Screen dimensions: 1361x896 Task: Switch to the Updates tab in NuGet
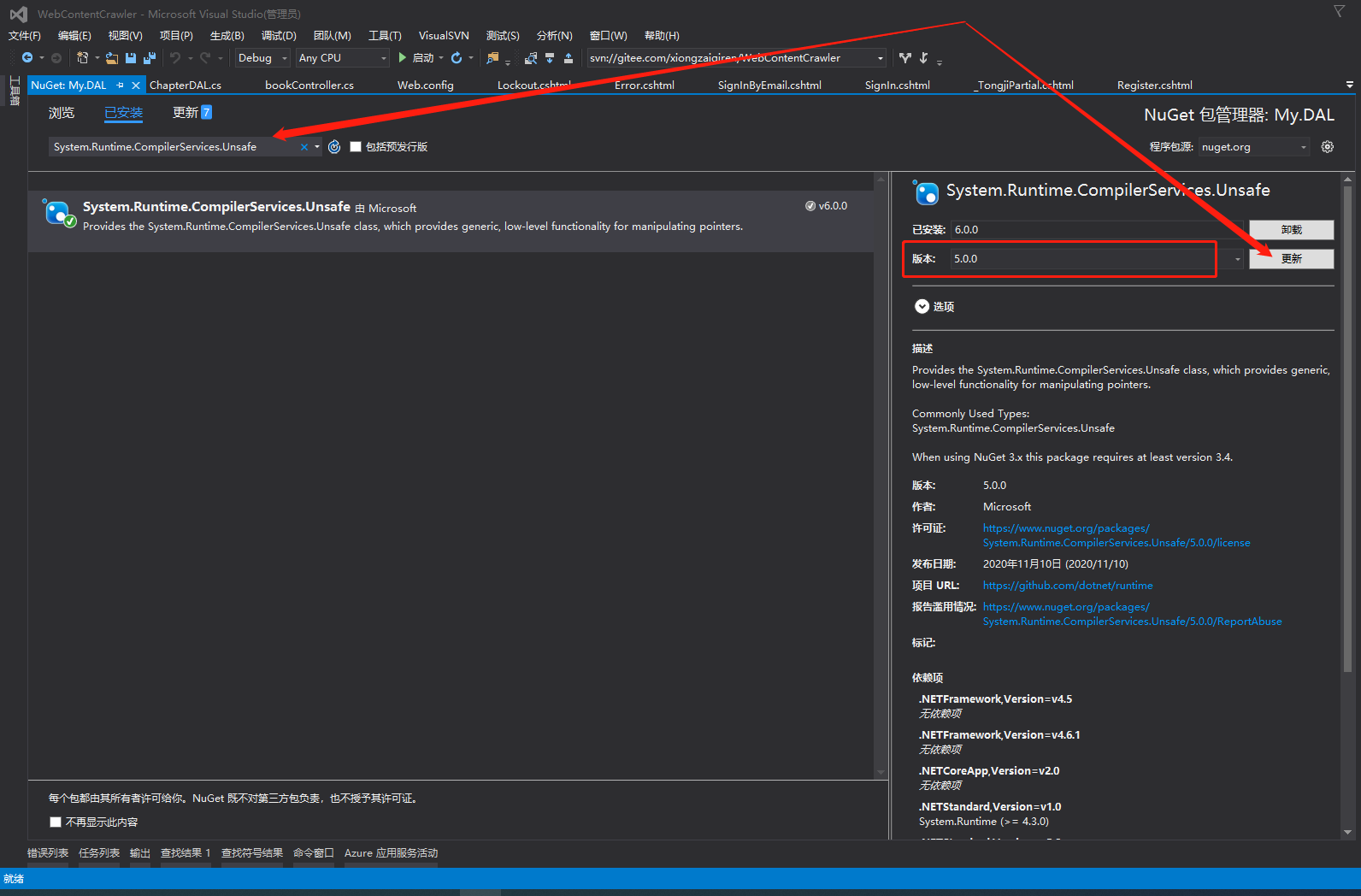point(192,113)
